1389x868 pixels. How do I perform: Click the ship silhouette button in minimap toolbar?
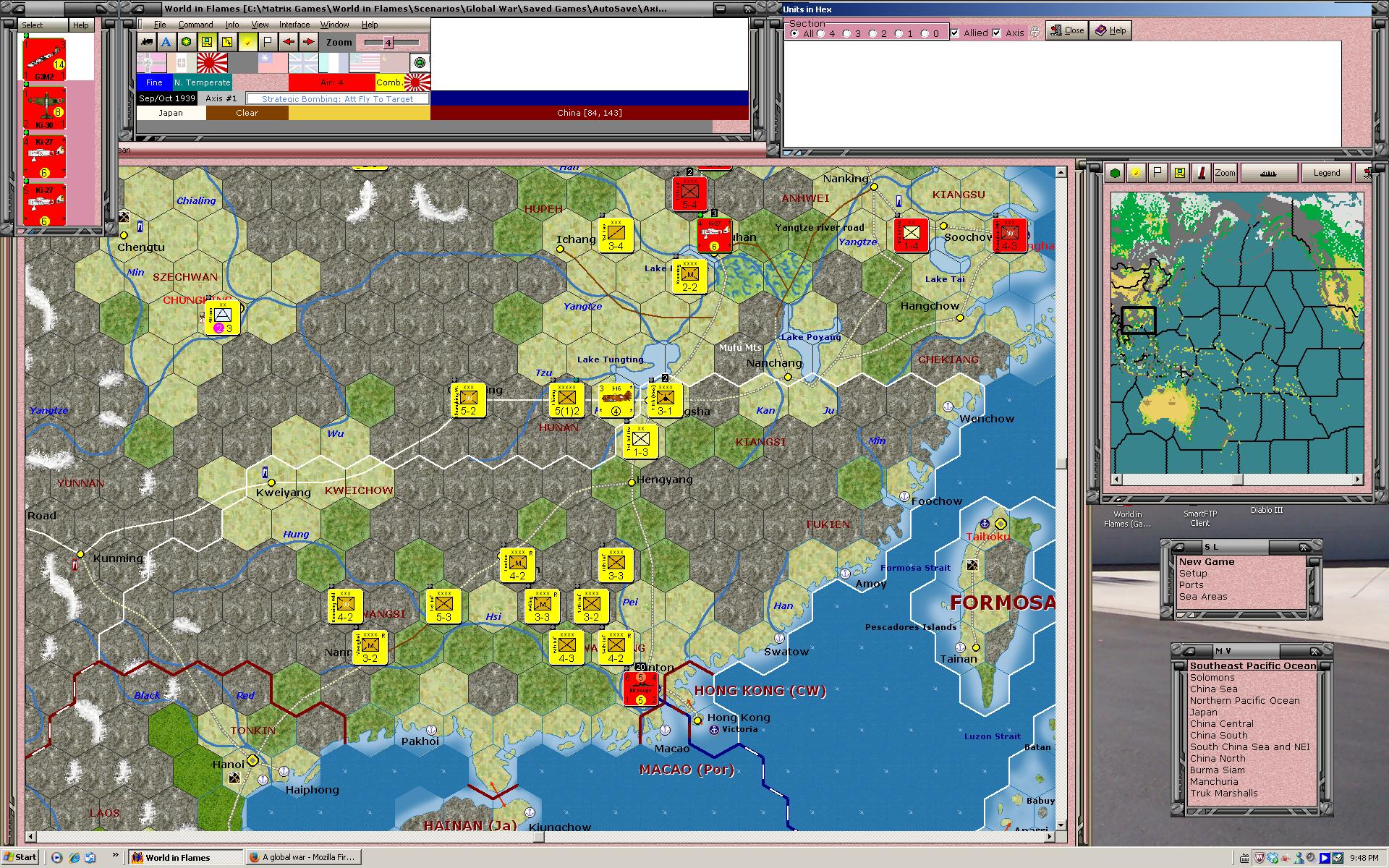pos(1269,173)
